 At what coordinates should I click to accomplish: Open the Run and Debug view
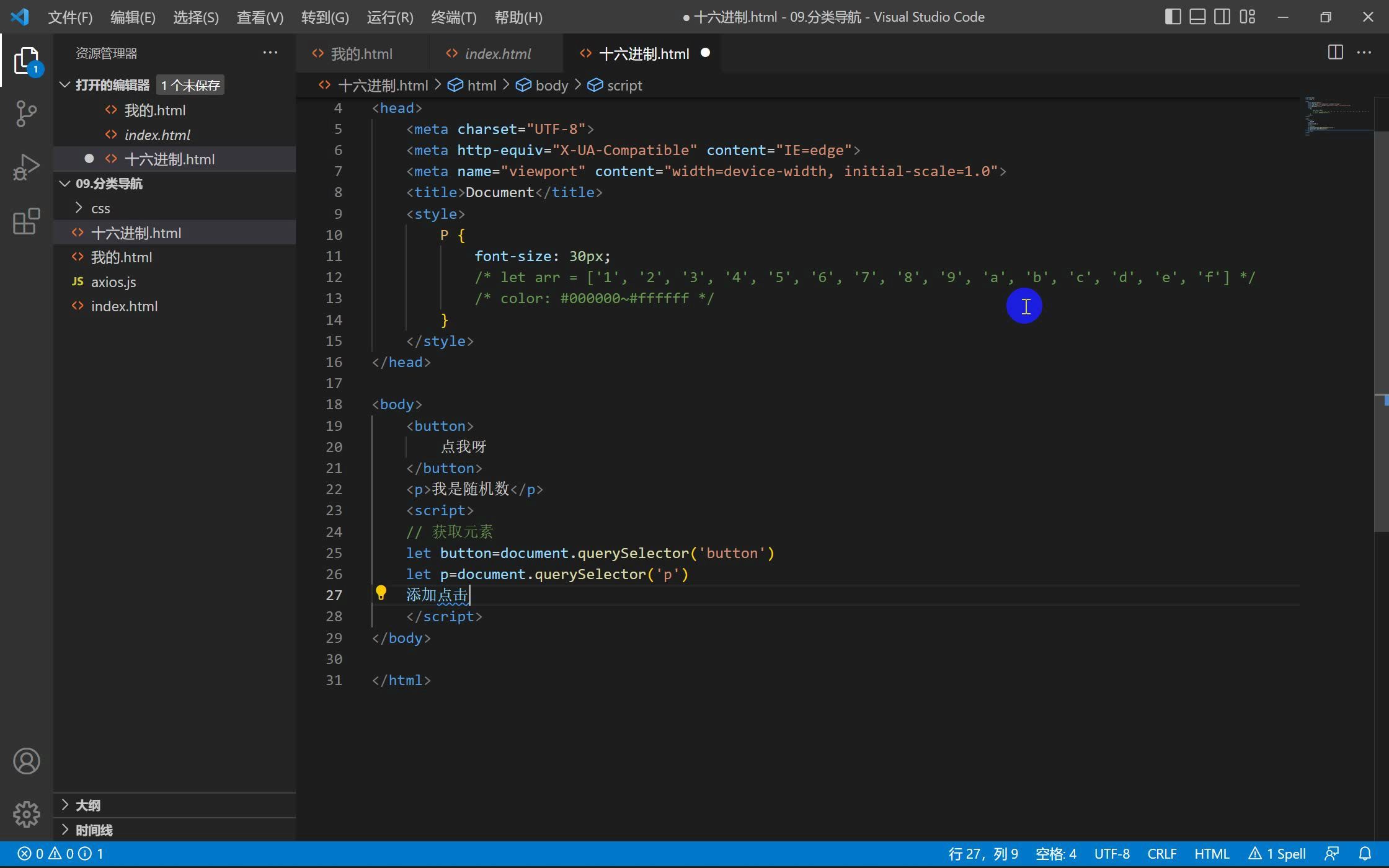pyautogui.click(x=26, y=167)
